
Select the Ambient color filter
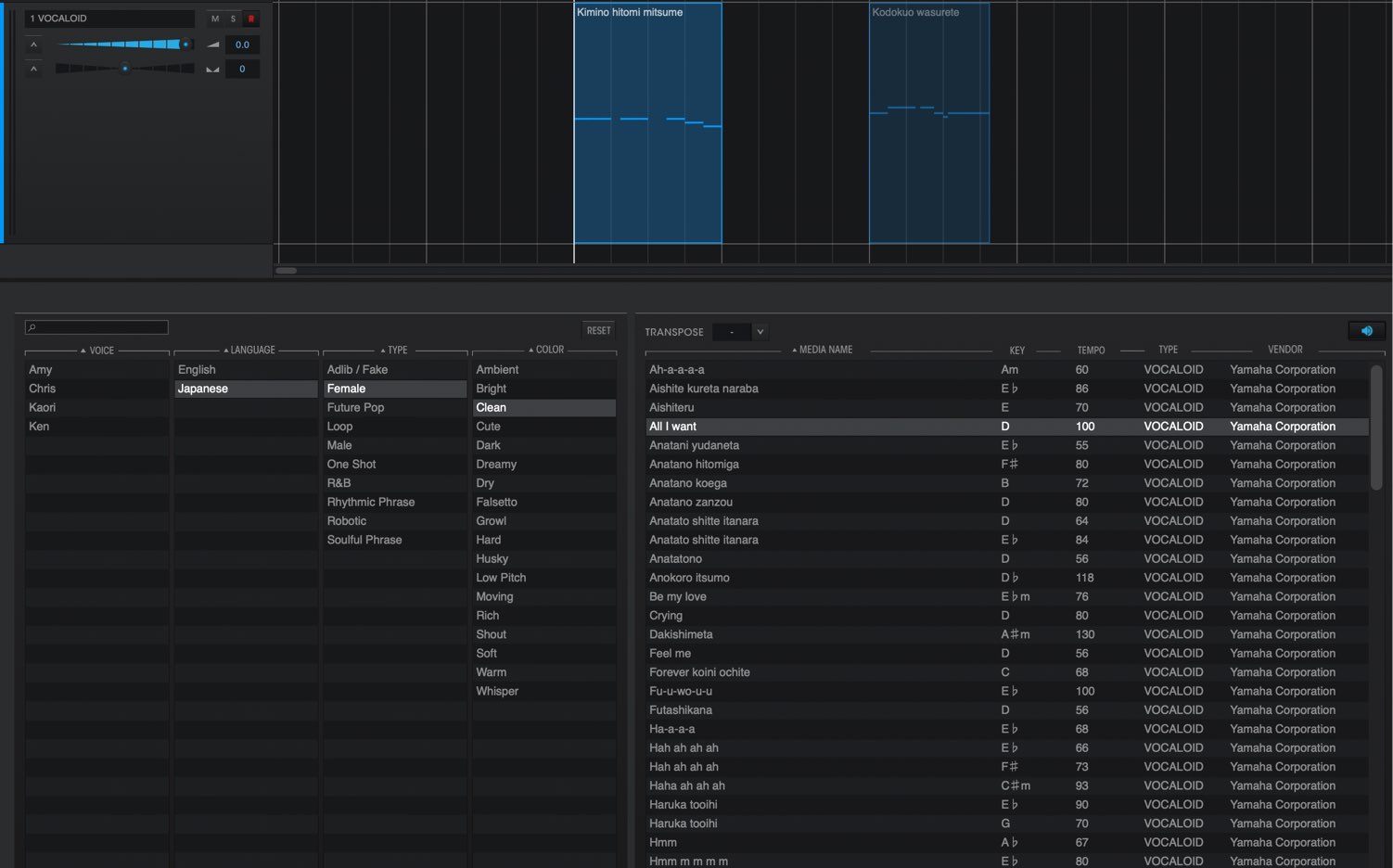pyautogui.click(x=544, y=369)
